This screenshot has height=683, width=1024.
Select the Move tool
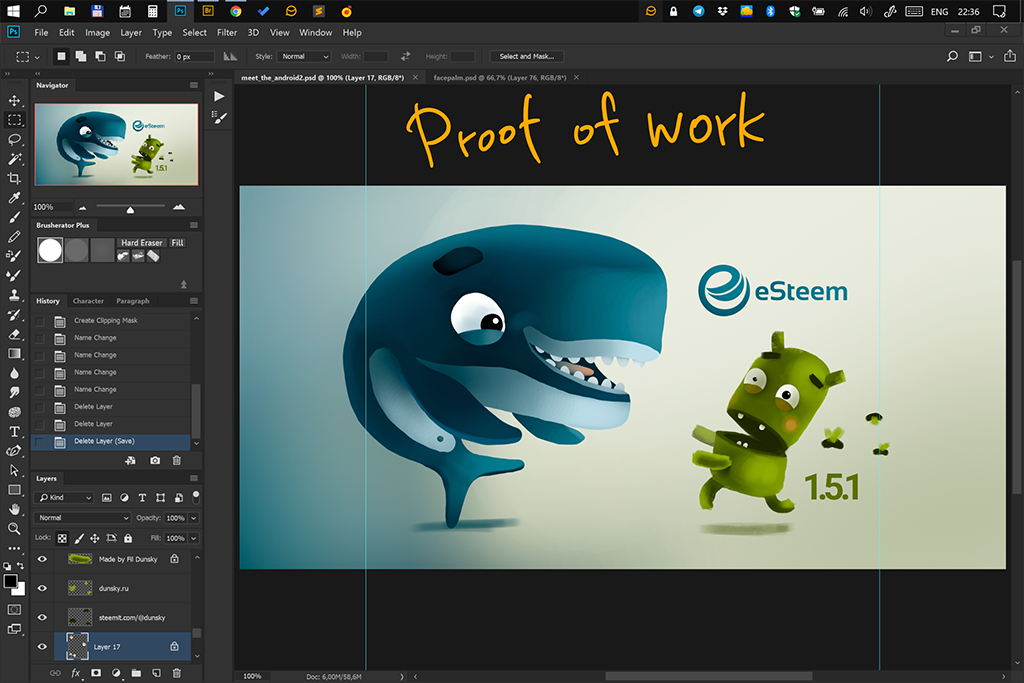pos(14,101)
